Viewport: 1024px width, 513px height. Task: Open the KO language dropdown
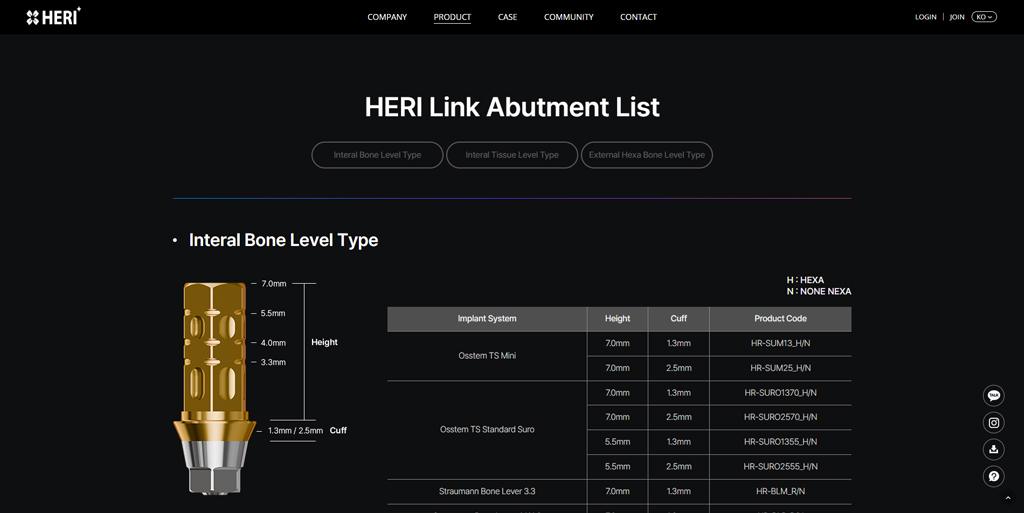pos(984,17)
